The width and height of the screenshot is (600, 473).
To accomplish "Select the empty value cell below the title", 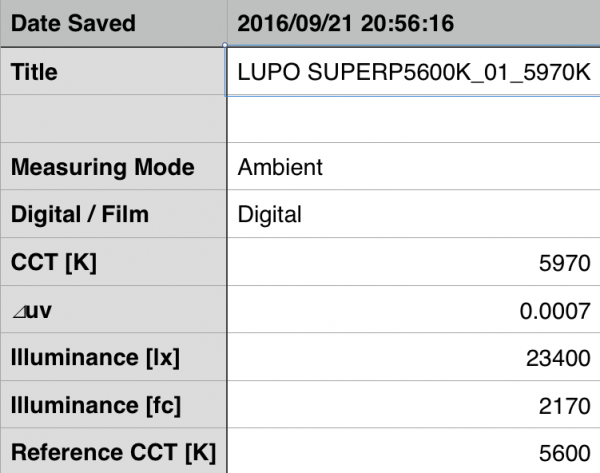I will click(412, 121).
